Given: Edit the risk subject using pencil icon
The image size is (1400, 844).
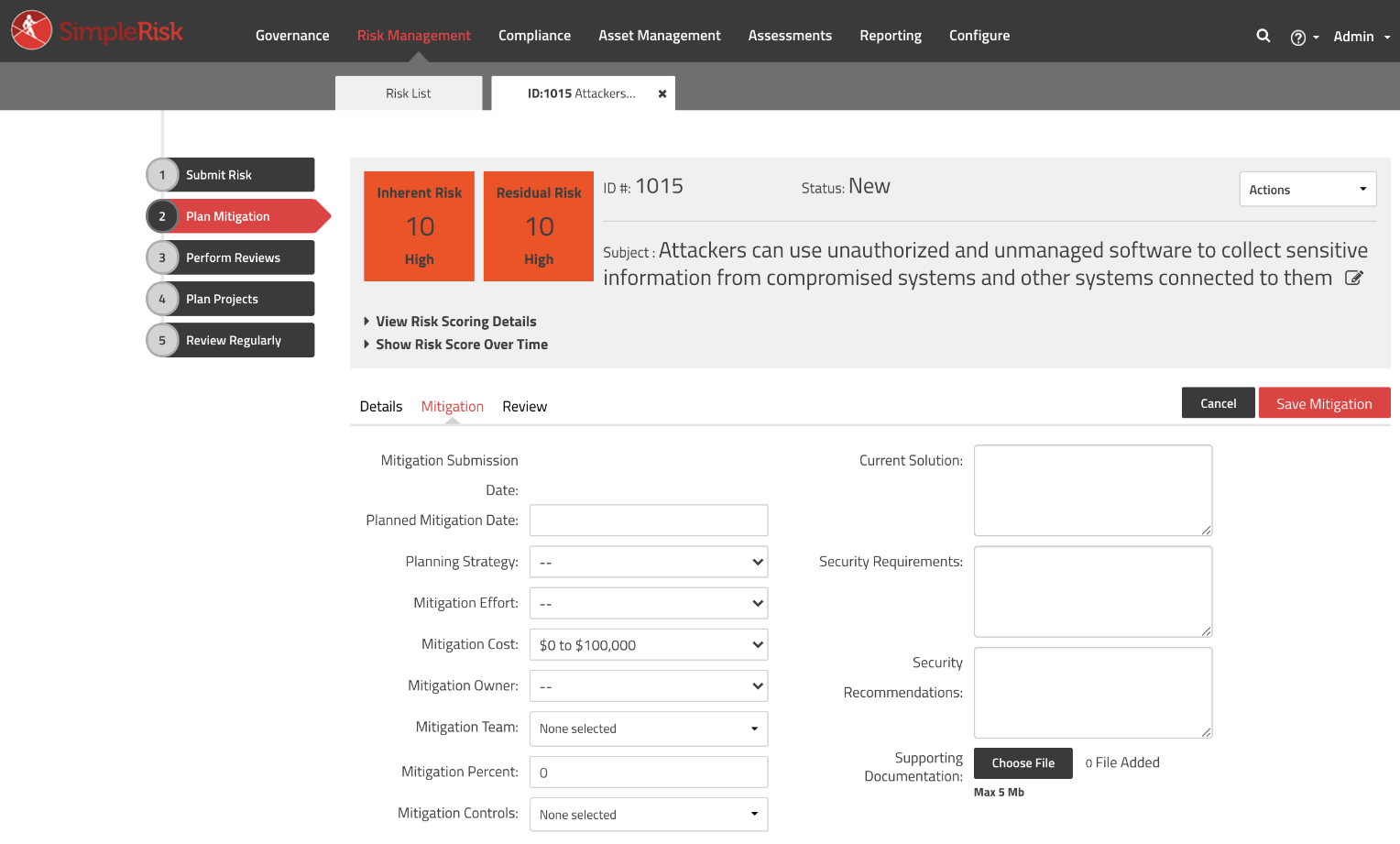Looking at the screenshot, I should pos(1354,277).
